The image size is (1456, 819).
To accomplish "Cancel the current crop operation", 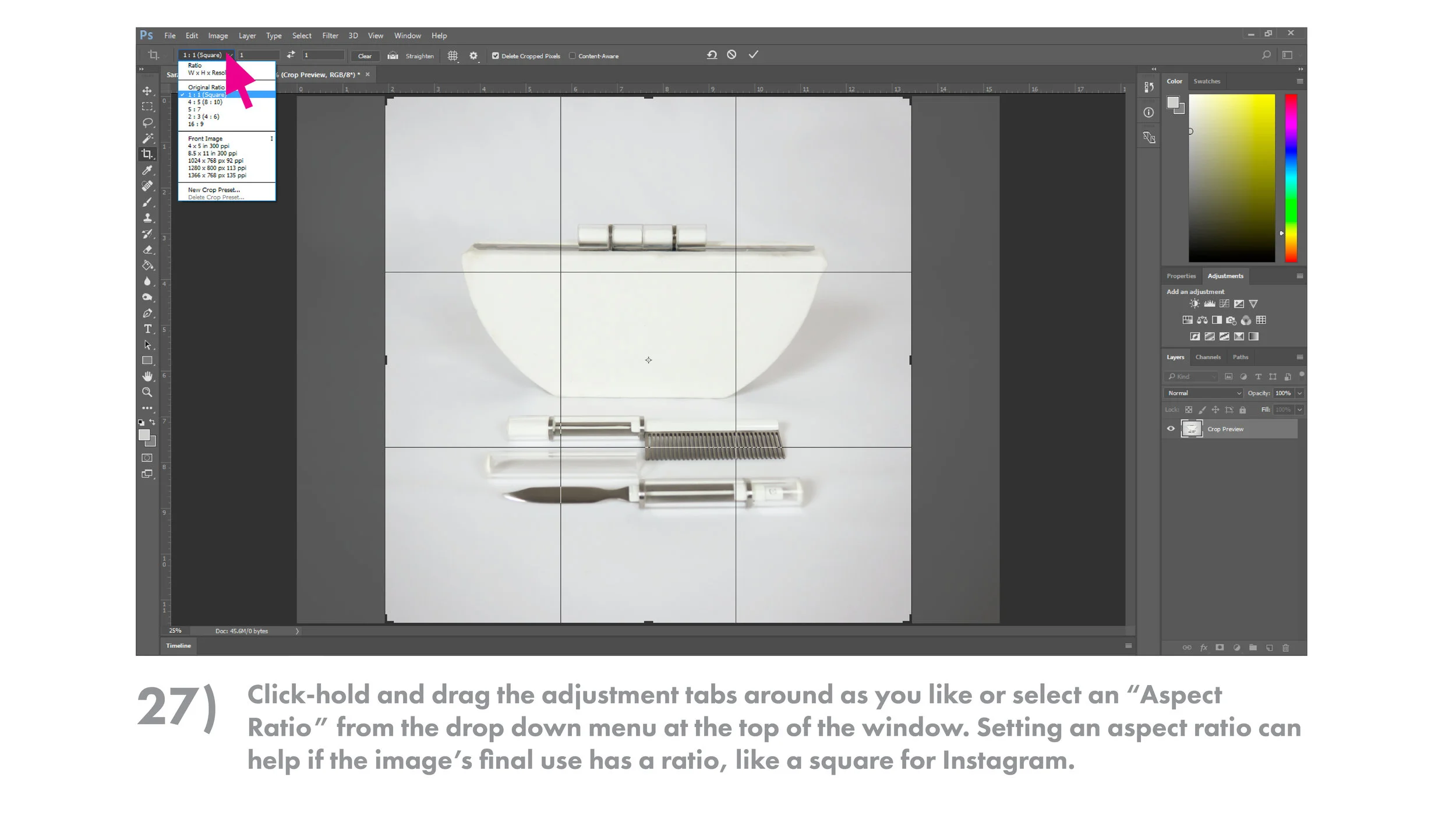I will (x=731, y=55).
